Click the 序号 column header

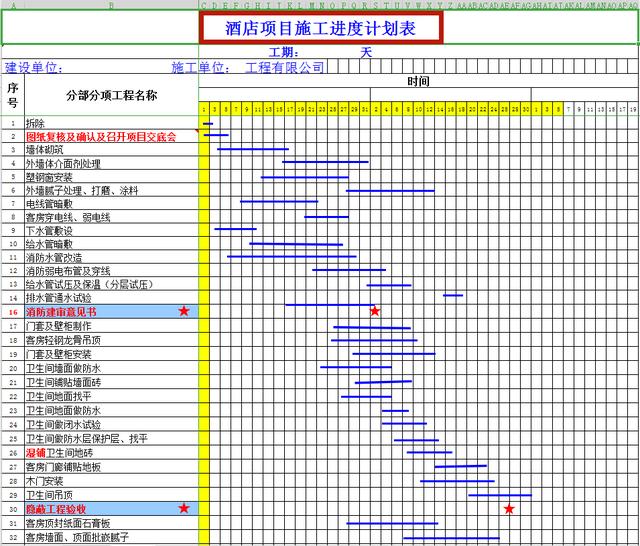tap(13, 95)
